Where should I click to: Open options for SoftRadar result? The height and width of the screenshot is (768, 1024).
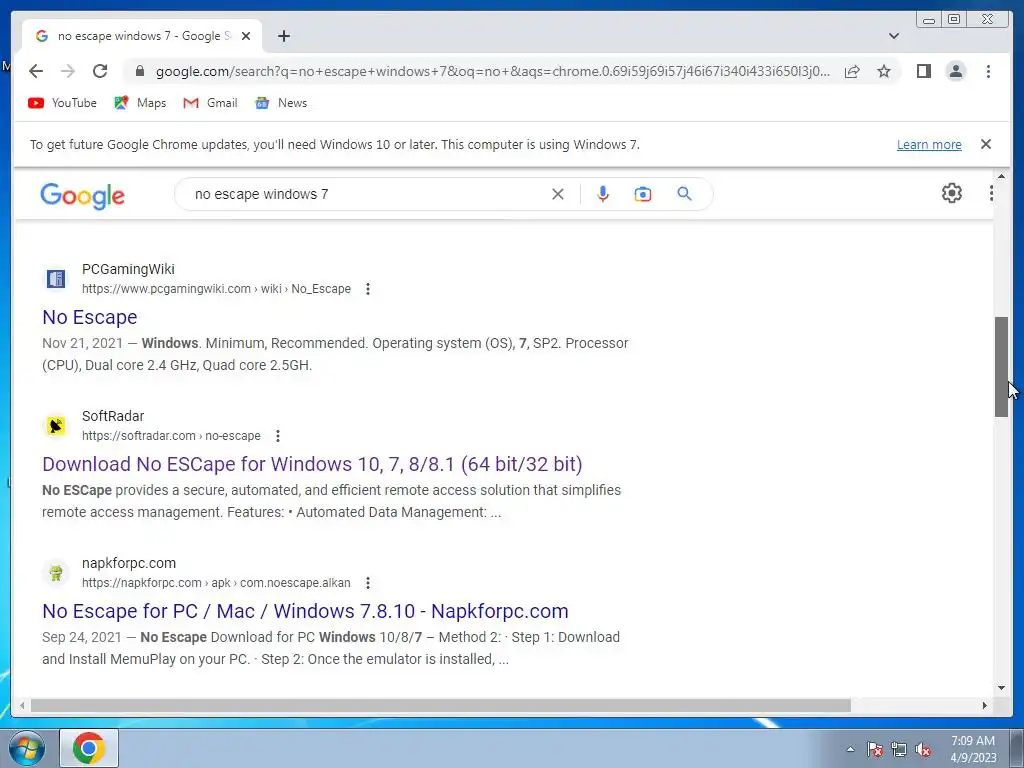pos(278,436)
